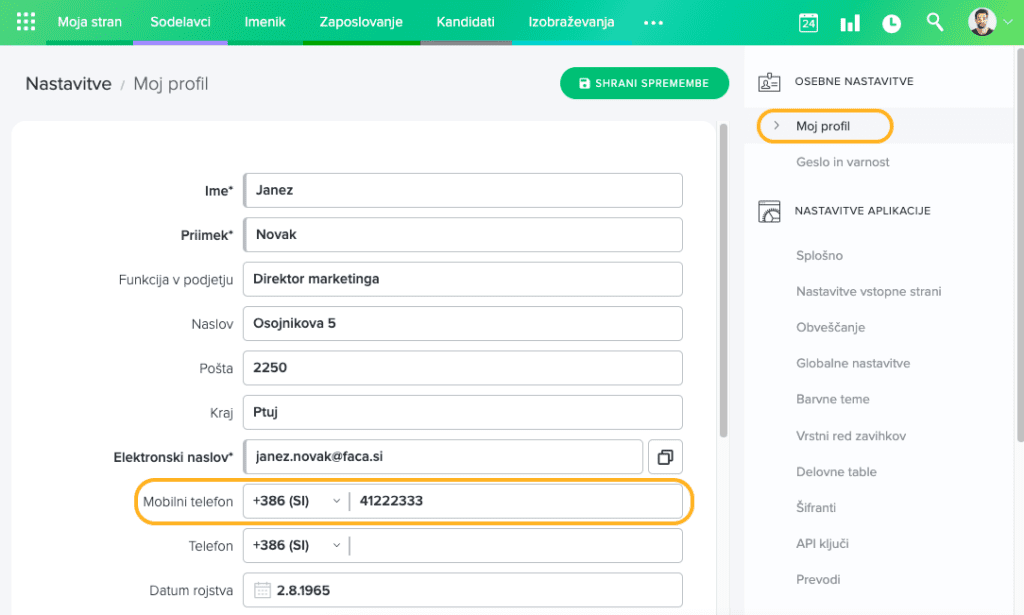The width and height of the screenshot is (1024, 615).
Task: Click the form's vertical scrollbar
Action: coord(723,280)
